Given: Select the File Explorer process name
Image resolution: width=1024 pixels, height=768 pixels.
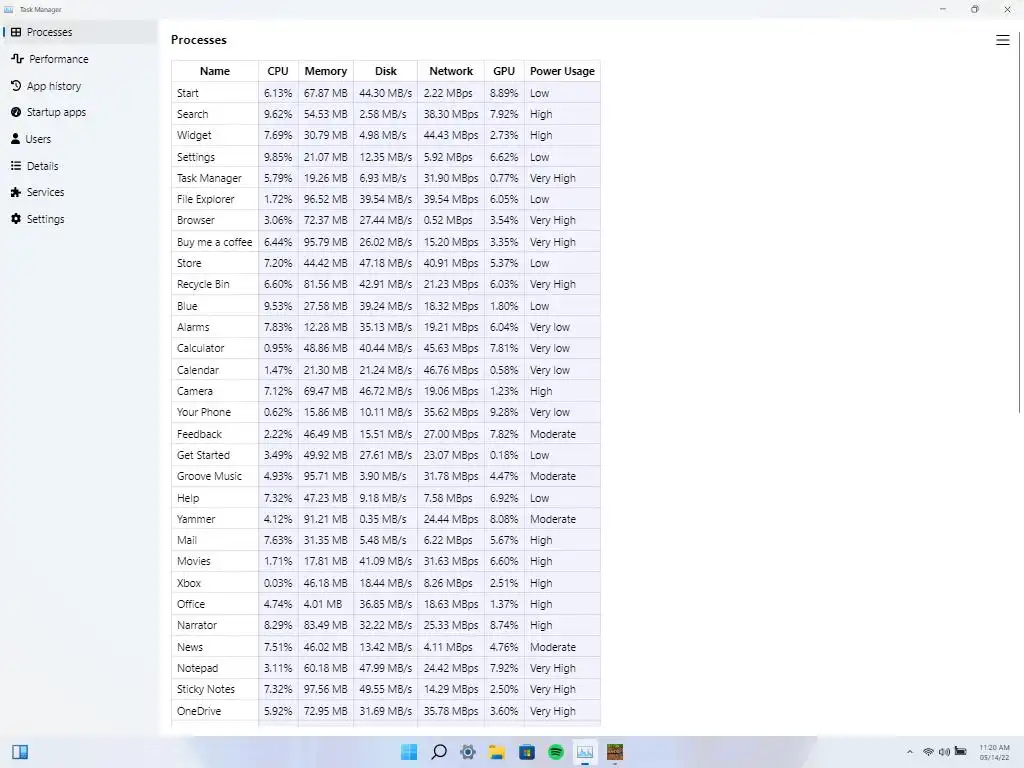Looking at the screenshot, I should (x=205, y=199).
